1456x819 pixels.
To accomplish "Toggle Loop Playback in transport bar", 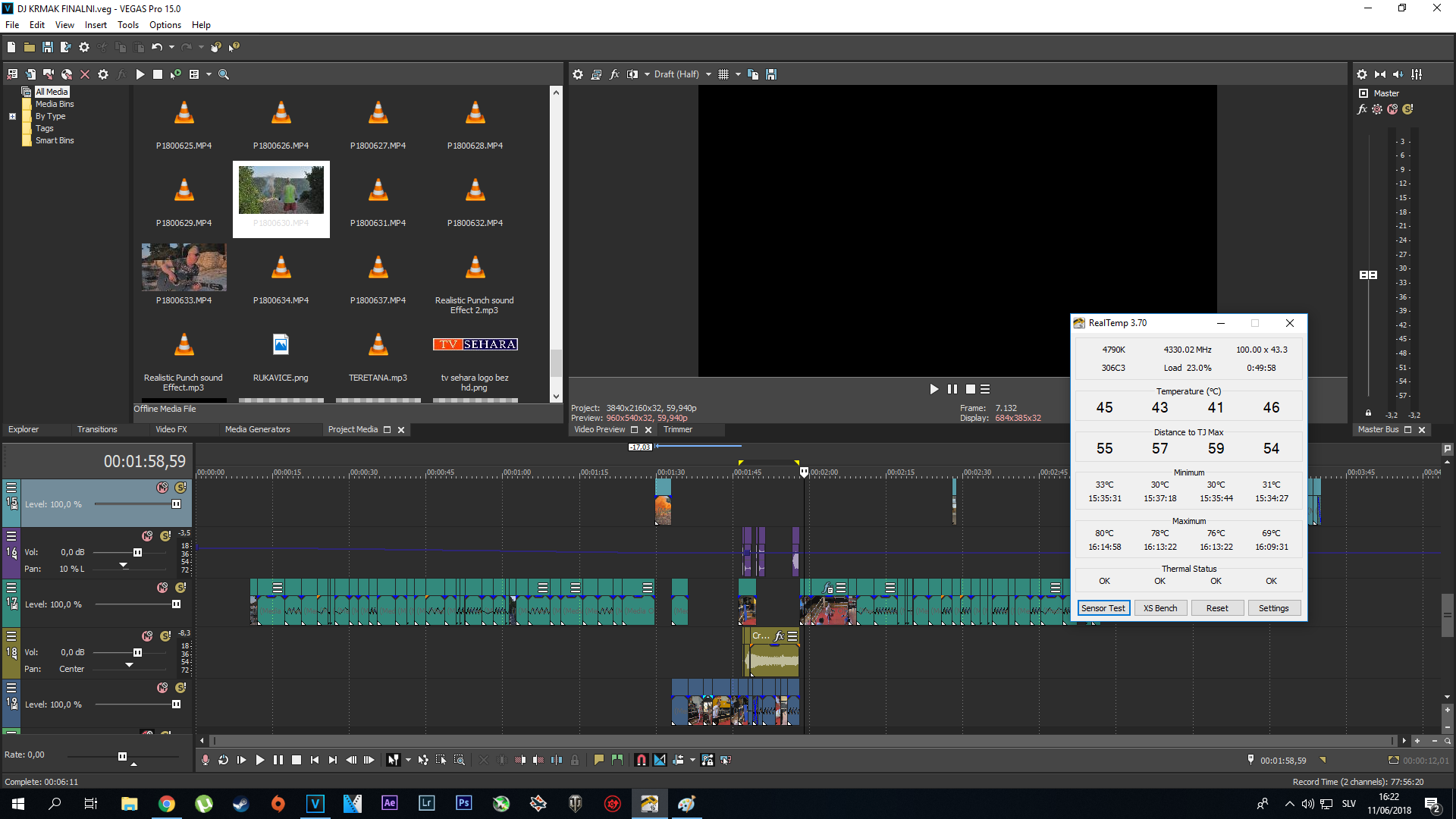I will coord(224,760).
